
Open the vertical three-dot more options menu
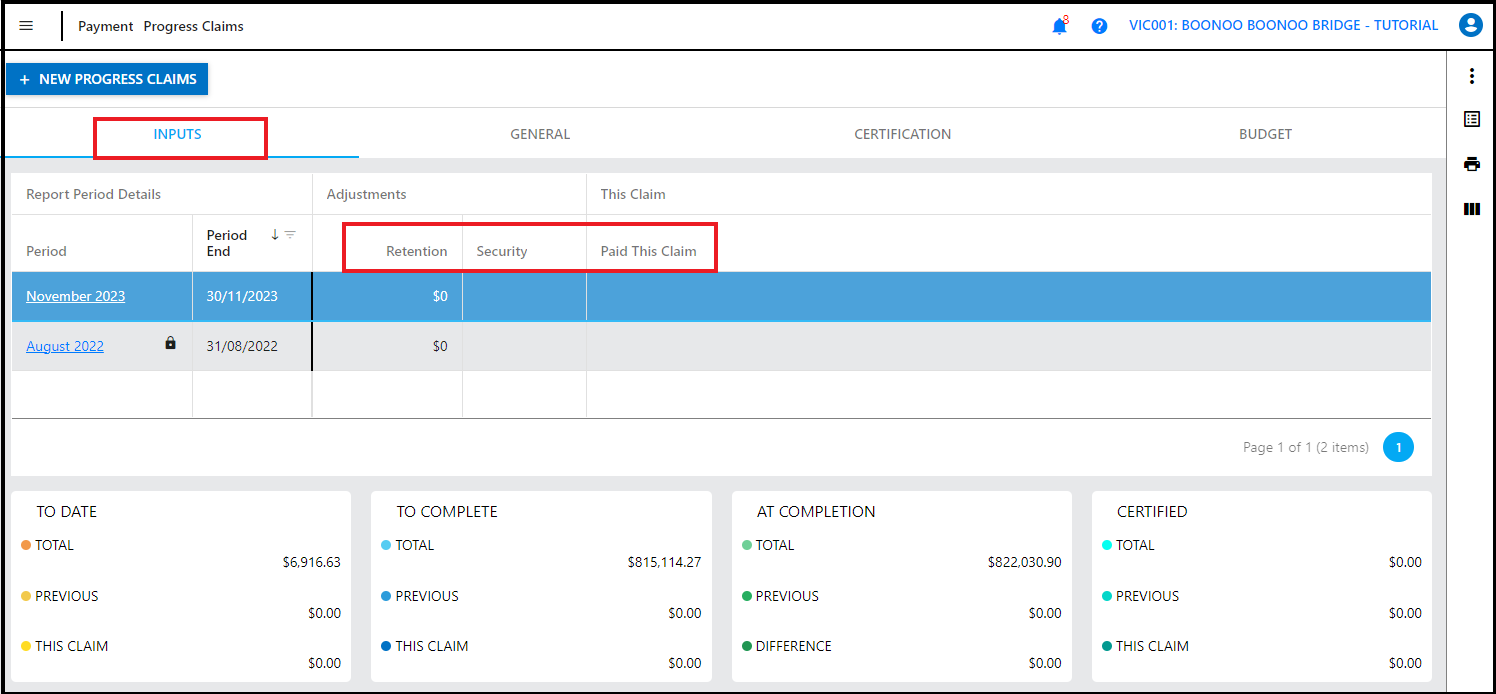click(1471, 76)
